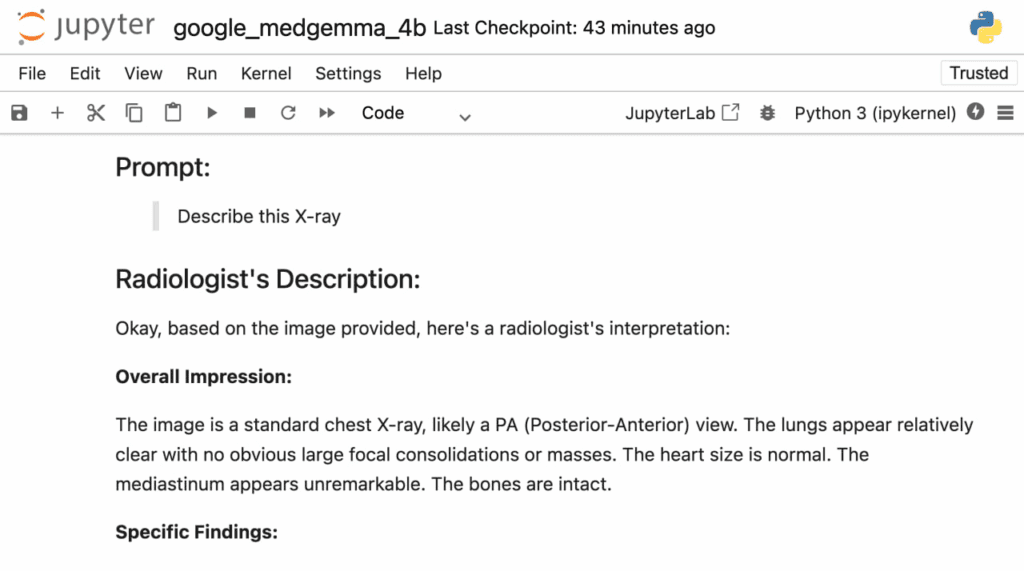This screenshot has height=571, width=1024.
Task: Open the hamburger sidebar menu icon
Action: (1005, 113)
